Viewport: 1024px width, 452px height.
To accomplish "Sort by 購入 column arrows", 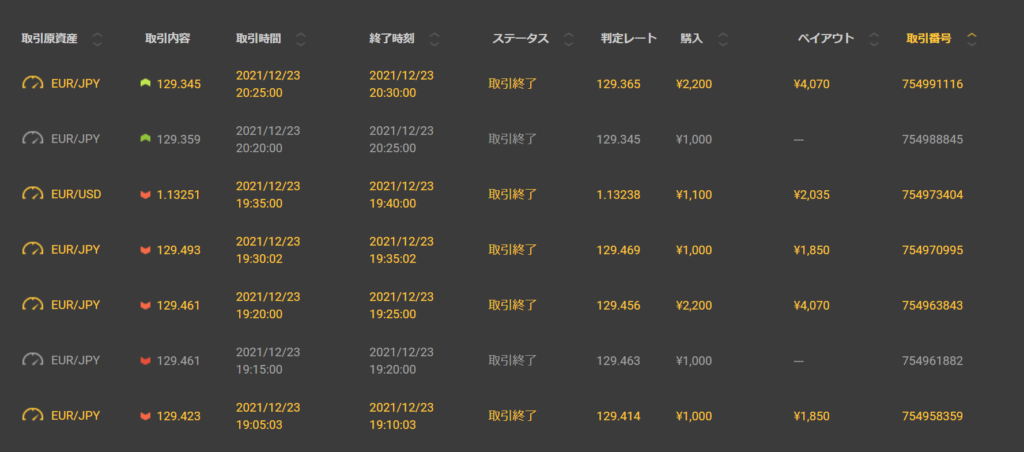I will (722, 39).
